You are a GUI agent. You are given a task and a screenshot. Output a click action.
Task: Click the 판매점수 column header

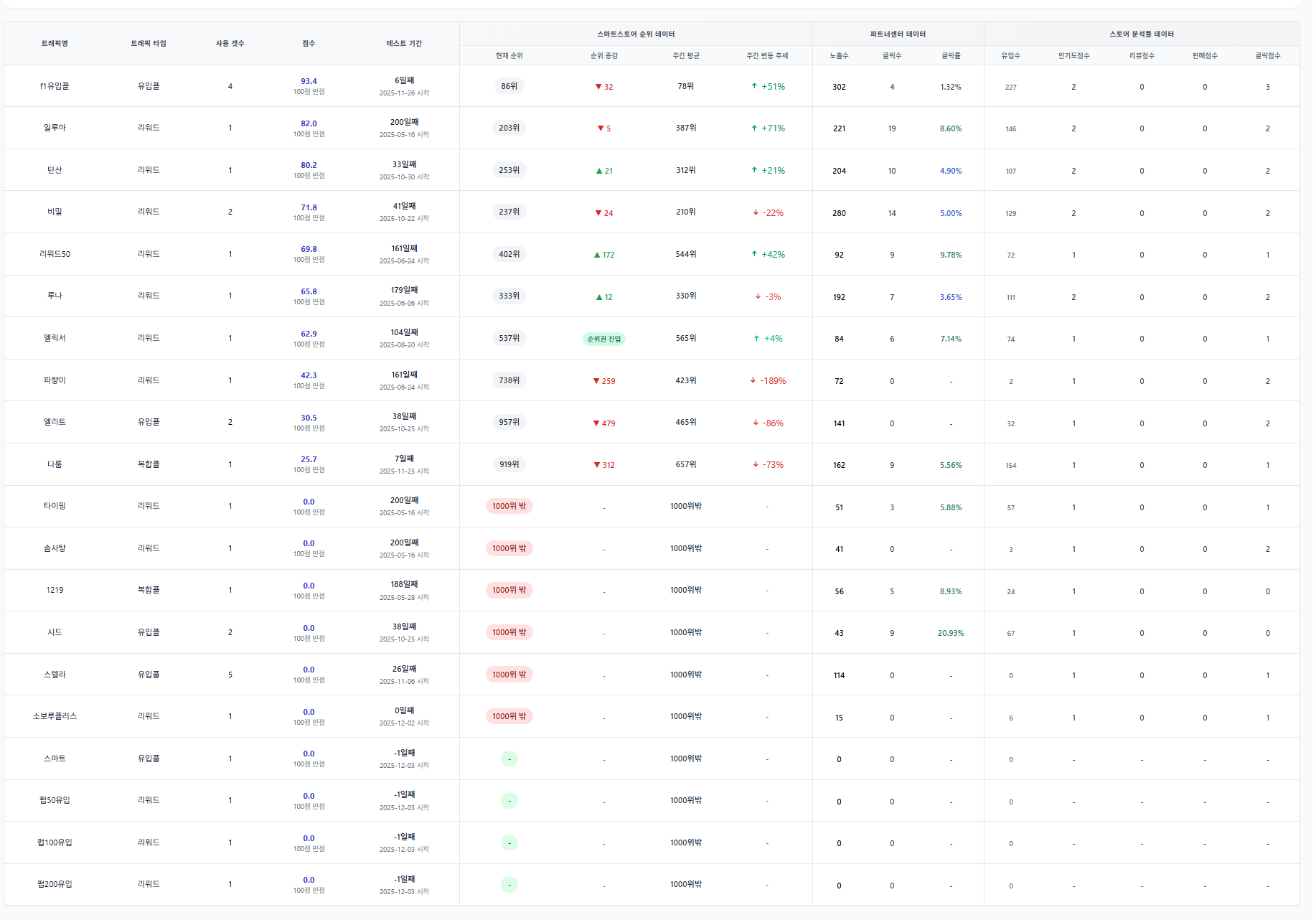point(1205,56)
